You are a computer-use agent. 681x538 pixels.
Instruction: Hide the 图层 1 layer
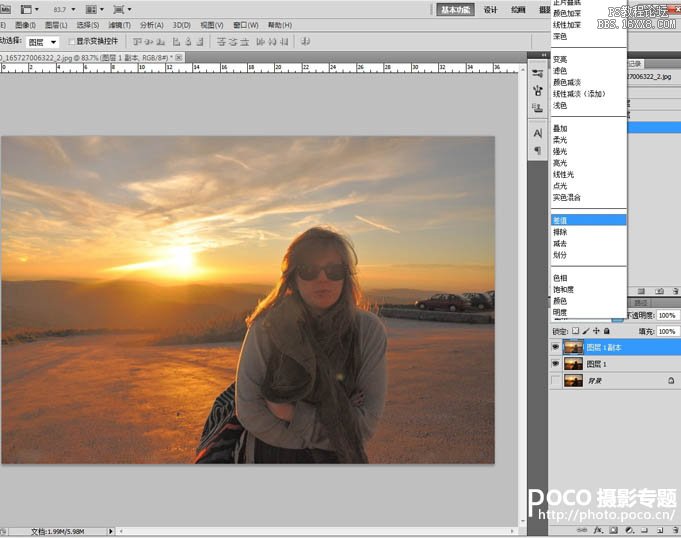click(555, 364)
